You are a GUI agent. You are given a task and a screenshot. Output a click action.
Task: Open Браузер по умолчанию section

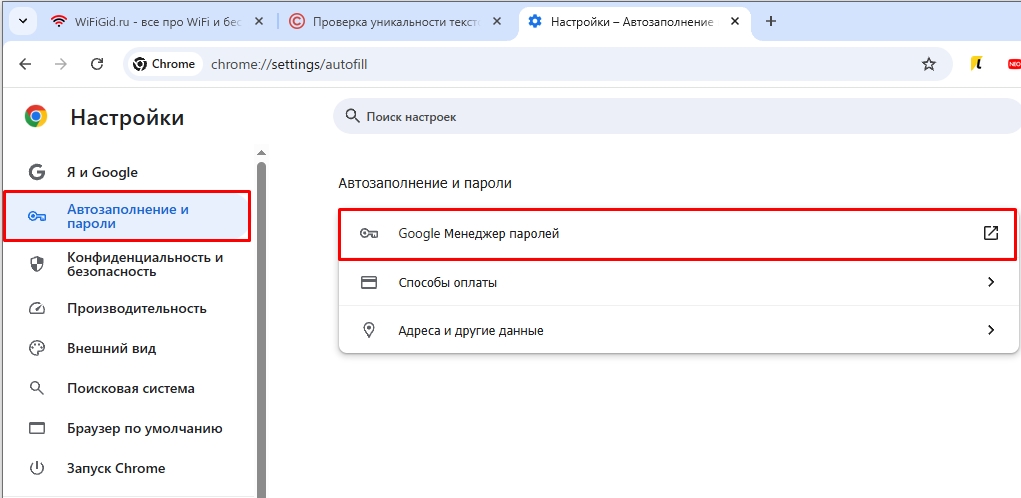(x=127, y=428)
